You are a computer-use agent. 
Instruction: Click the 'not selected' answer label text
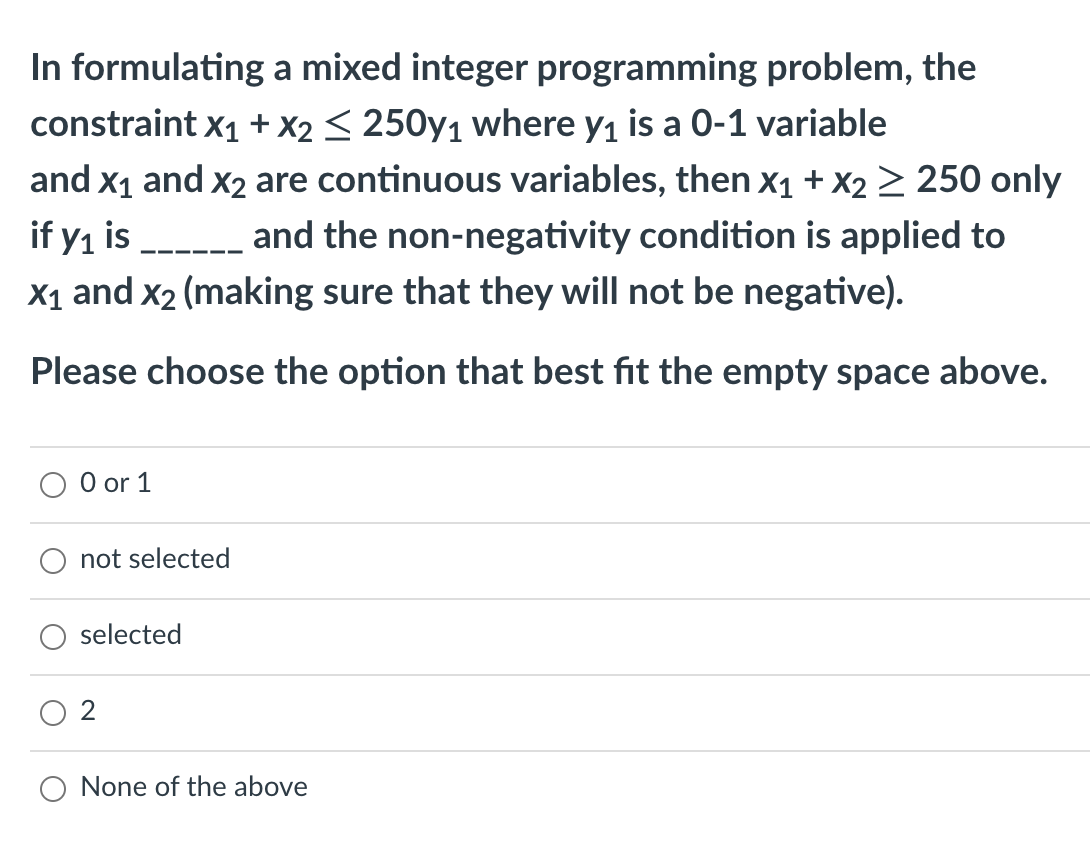pyautogui.click(x=155, y=558)
